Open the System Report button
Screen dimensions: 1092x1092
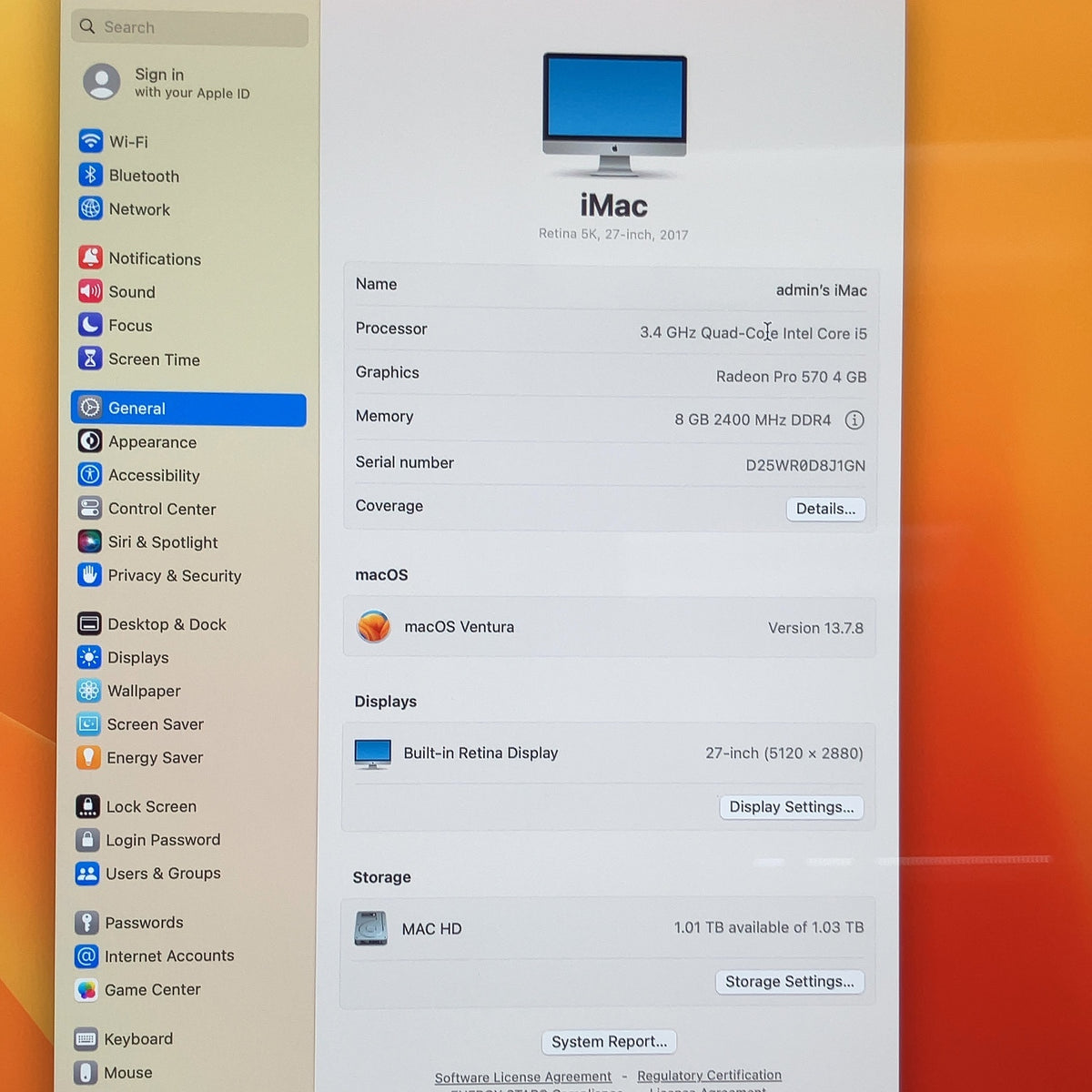point(609,1041)
